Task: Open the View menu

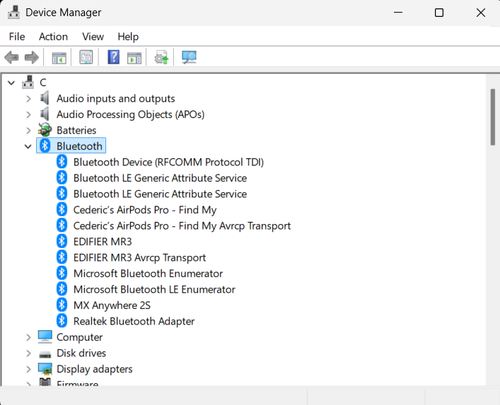Action: [x=93, y=36]
